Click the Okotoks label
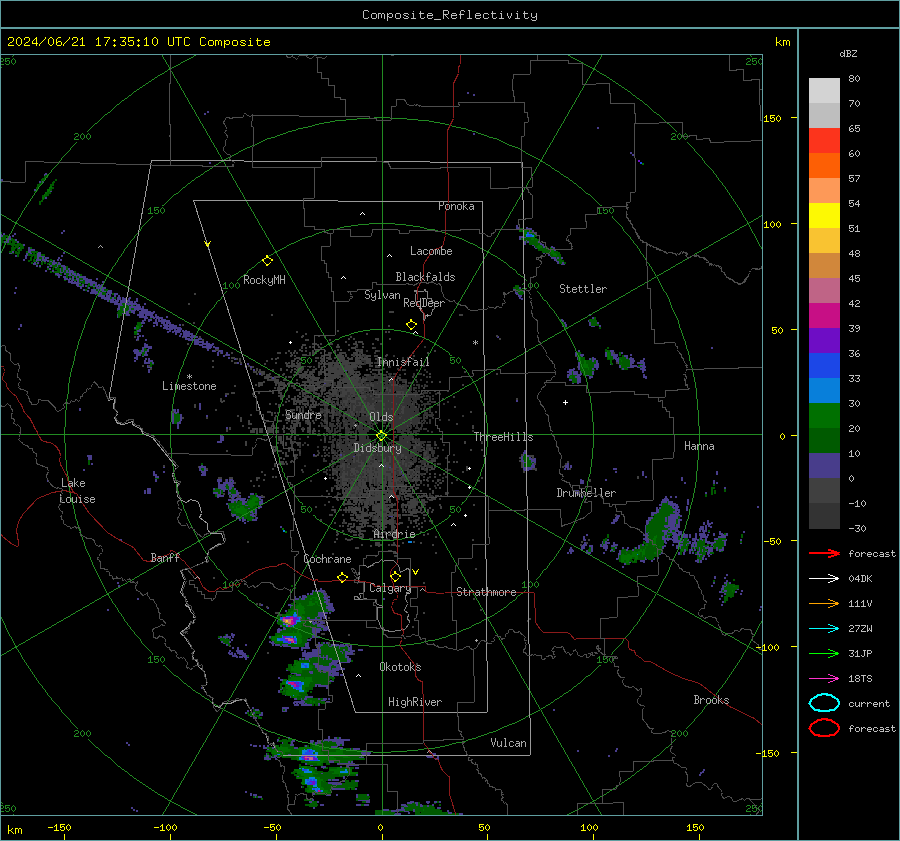Screen dimensions: 900x841 (x=400, y=667)
